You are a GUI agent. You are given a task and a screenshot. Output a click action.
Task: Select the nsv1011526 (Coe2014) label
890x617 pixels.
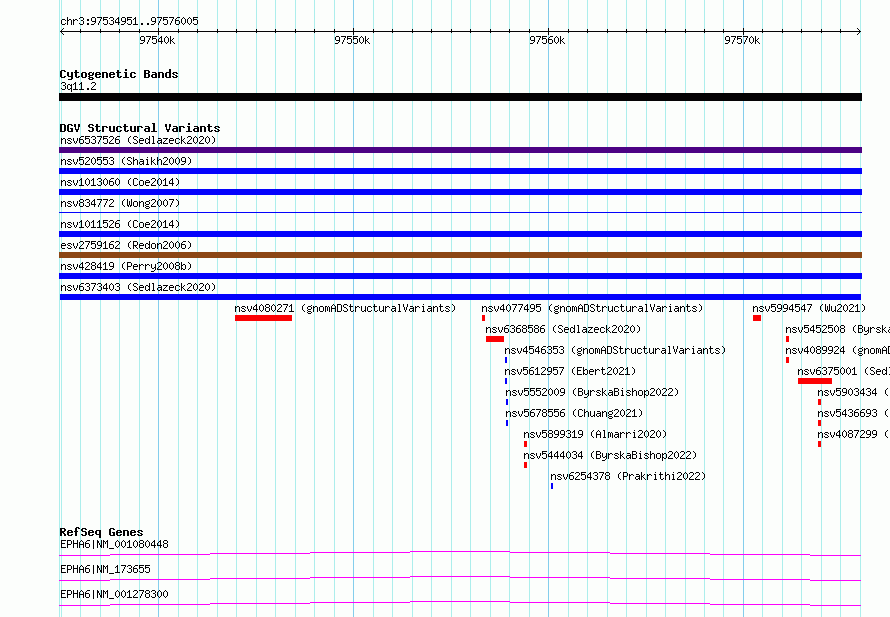point(120,224)
